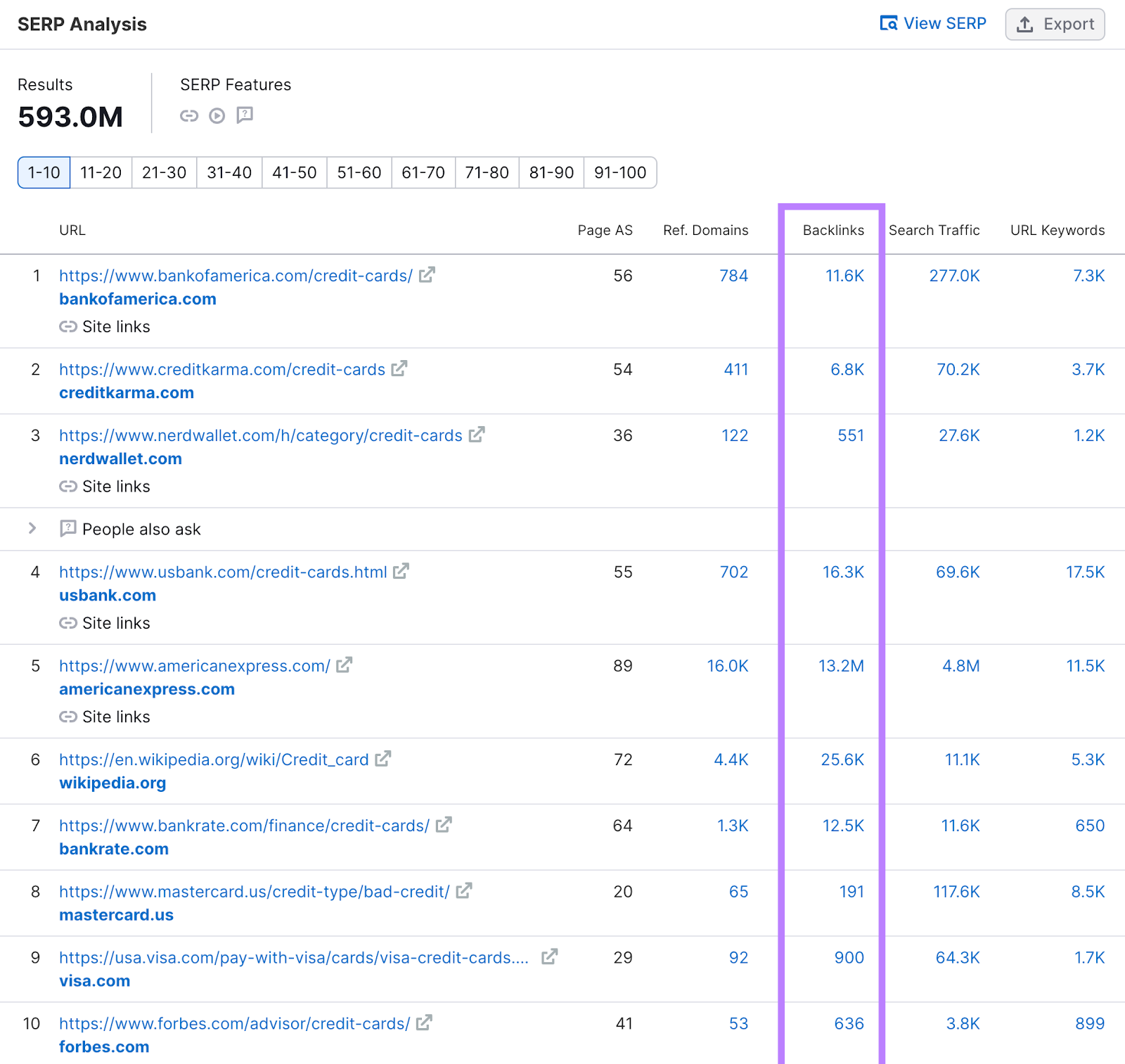
Task: Open the bankofamerica.com credit-cards URL
Action: 236,276
